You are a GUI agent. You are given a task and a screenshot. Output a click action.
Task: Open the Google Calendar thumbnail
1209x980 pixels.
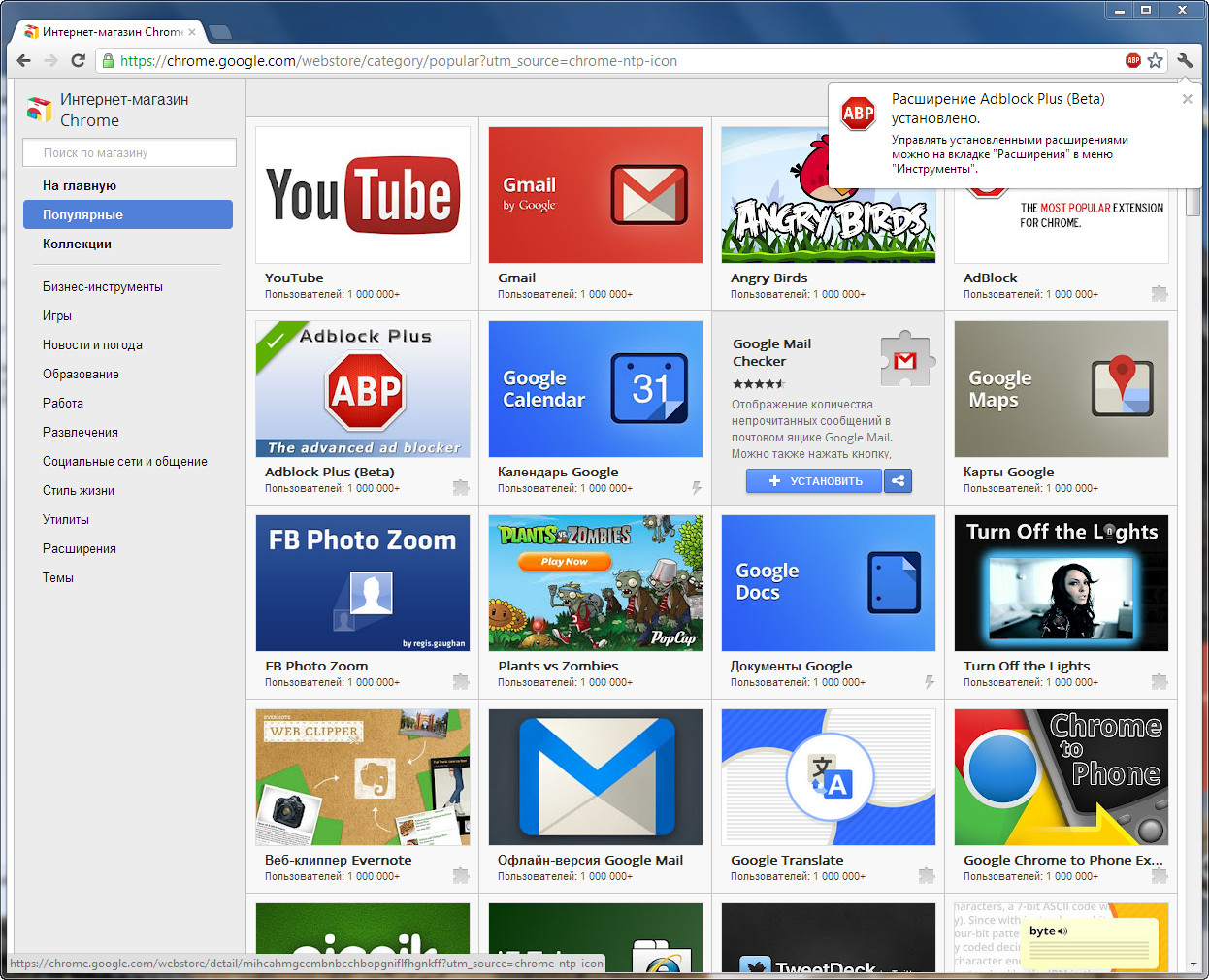tap(596, 389)
